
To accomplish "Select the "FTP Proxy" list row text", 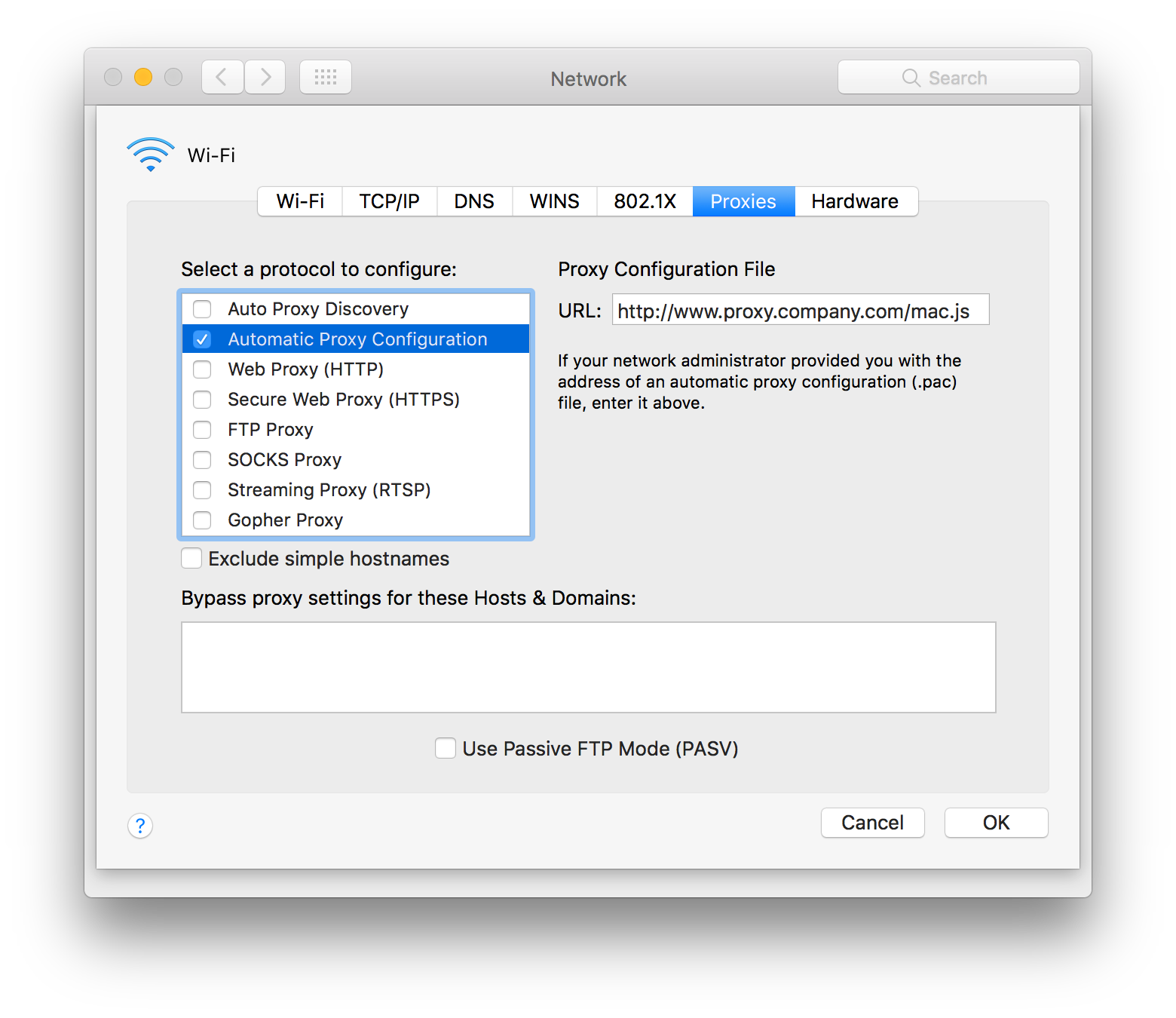I will 271,430.
